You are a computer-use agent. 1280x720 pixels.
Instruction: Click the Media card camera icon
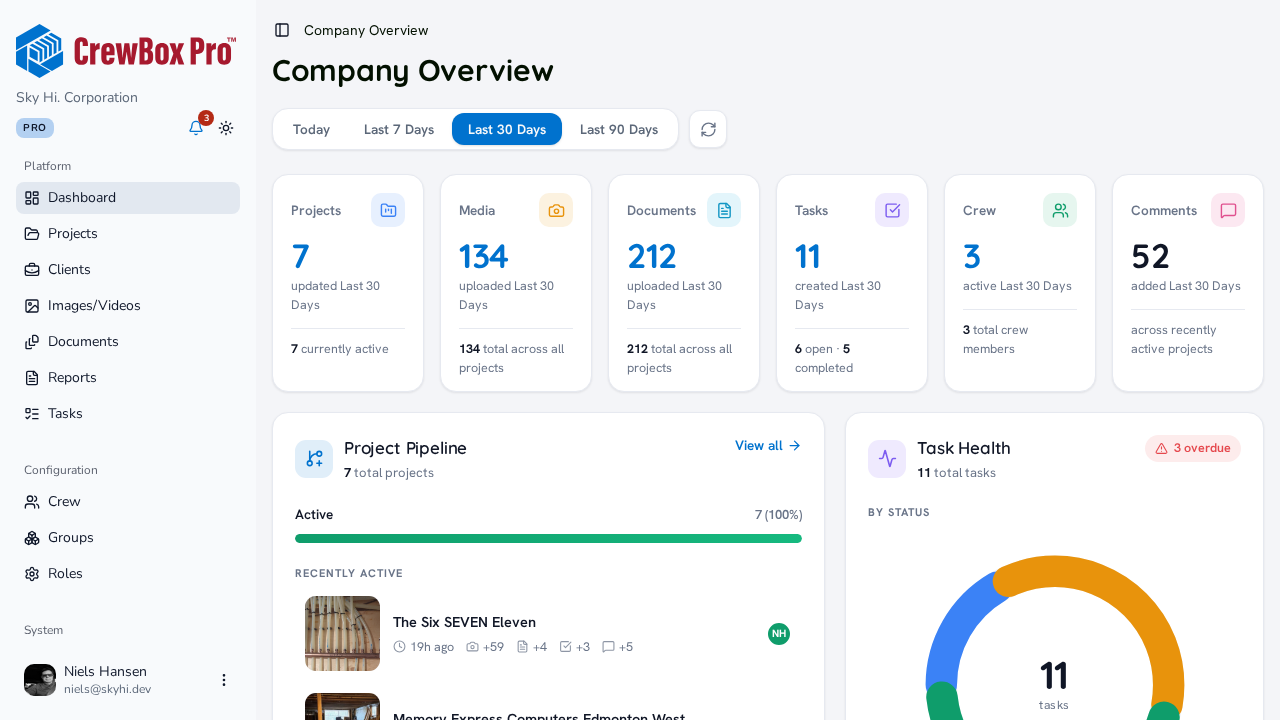556,210
